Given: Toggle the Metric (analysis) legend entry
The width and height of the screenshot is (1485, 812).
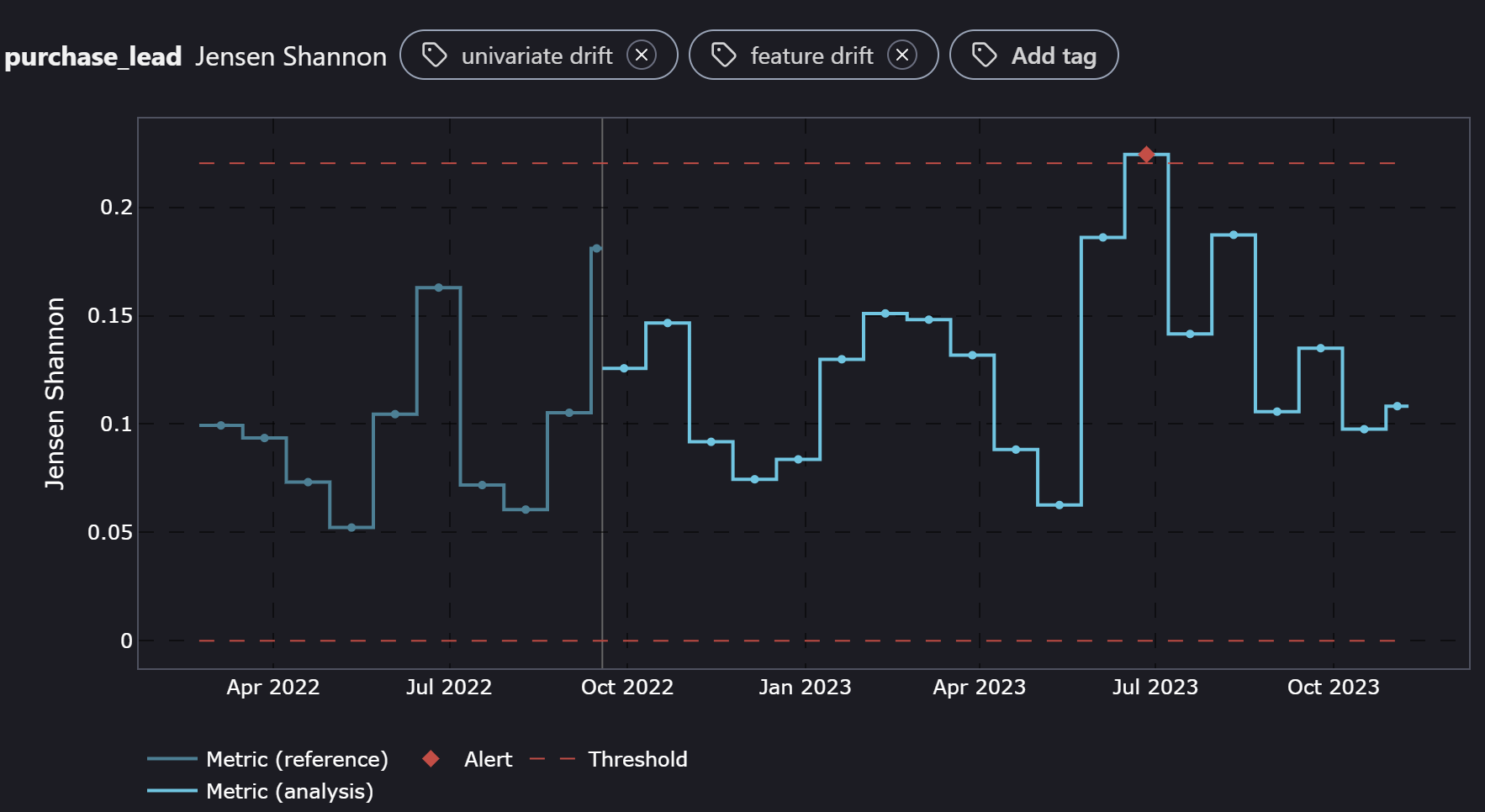Looking at the screenshot, I should click(x=261, y=791).
